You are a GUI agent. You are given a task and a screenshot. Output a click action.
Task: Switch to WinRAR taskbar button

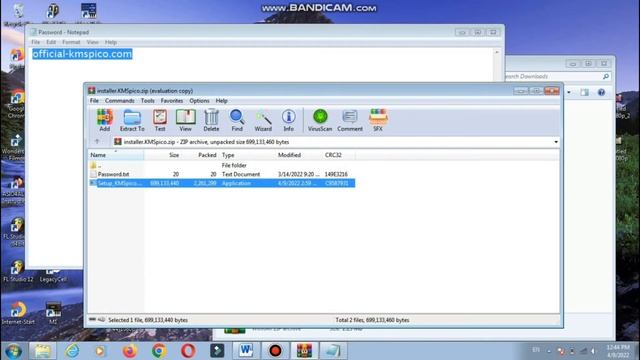click(304, 351)
